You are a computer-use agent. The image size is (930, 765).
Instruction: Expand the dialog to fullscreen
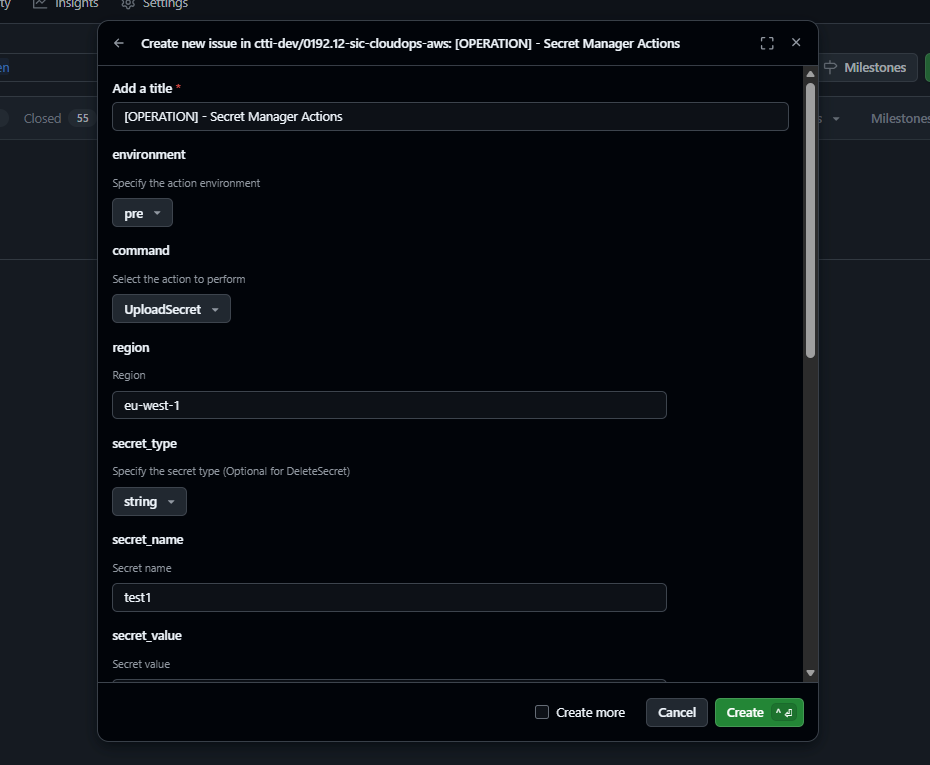[767, 43]
